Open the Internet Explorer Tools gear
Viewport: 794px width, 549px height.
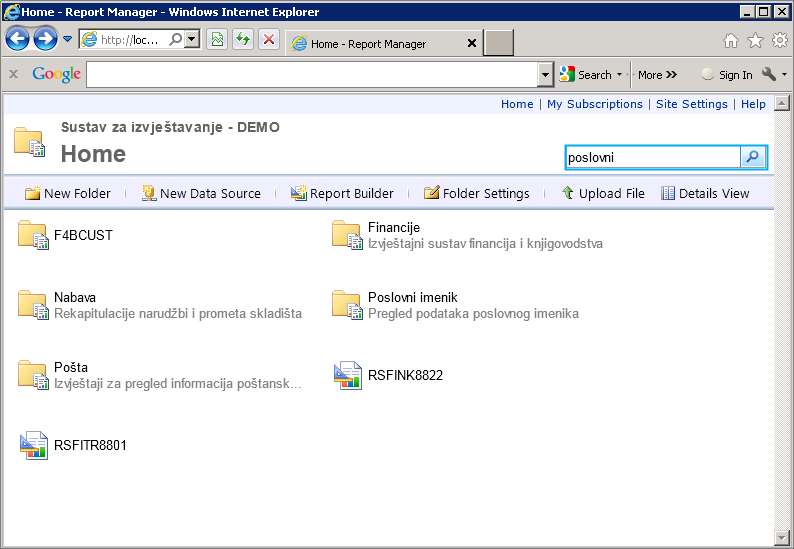click(779, 40)
